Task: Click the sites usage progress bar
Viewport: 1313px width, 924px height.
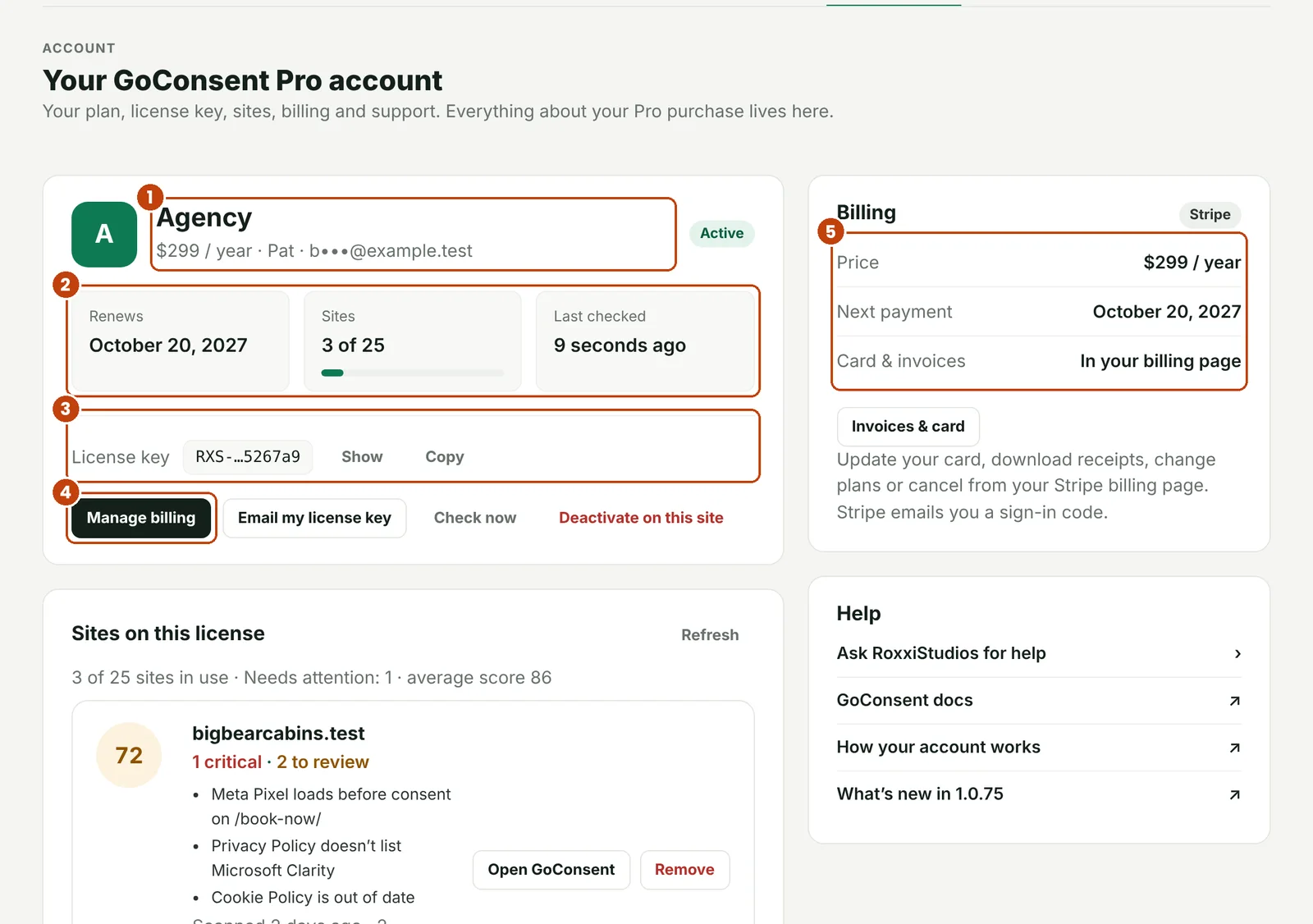Action: tap(413, 373)
